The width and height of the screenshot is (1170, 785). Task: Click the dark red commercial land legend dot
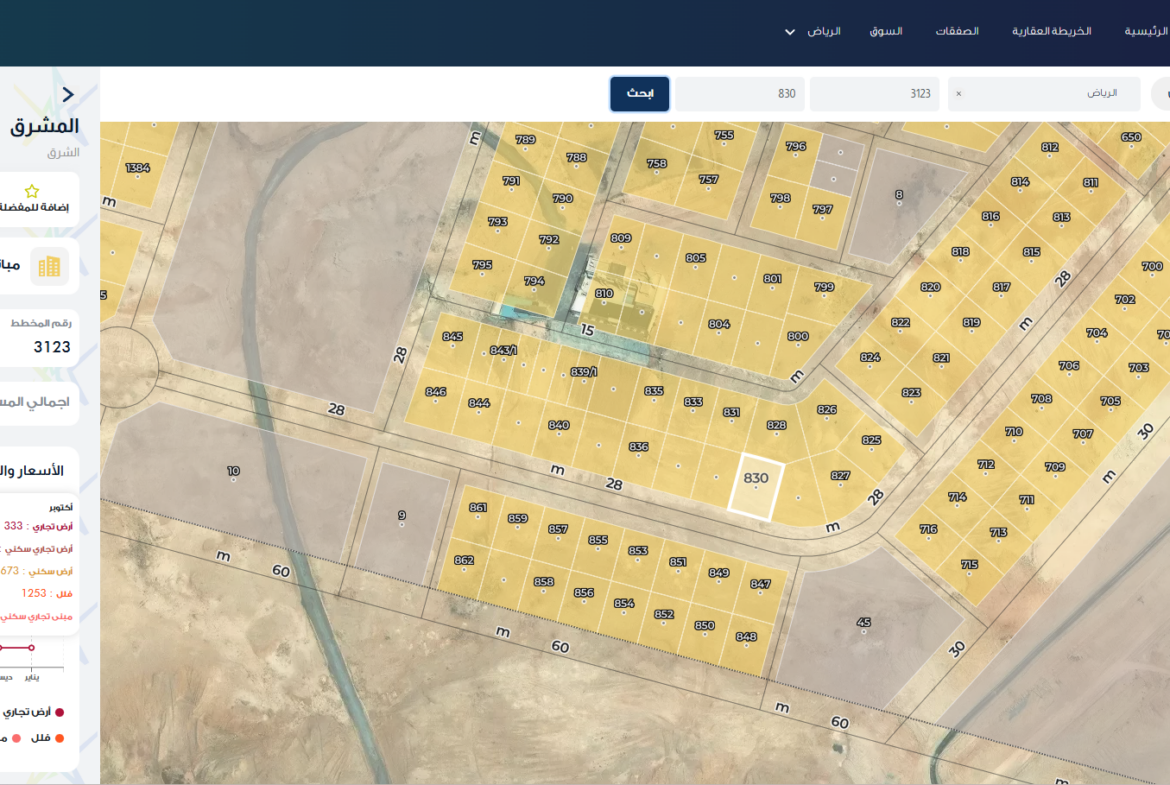pyautogui.click(x=59, y=712)
